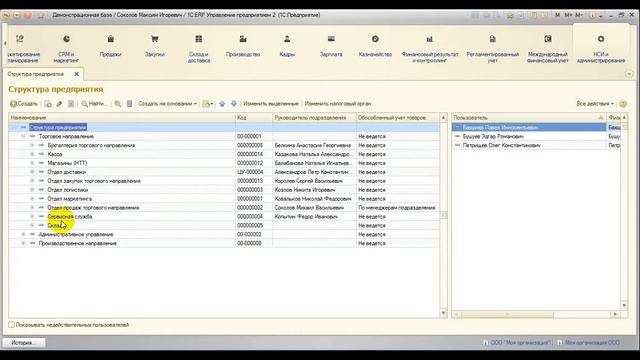Open the print or reports dropdown icon
Viewport: 640px width, 360px height.
point(208,104)
